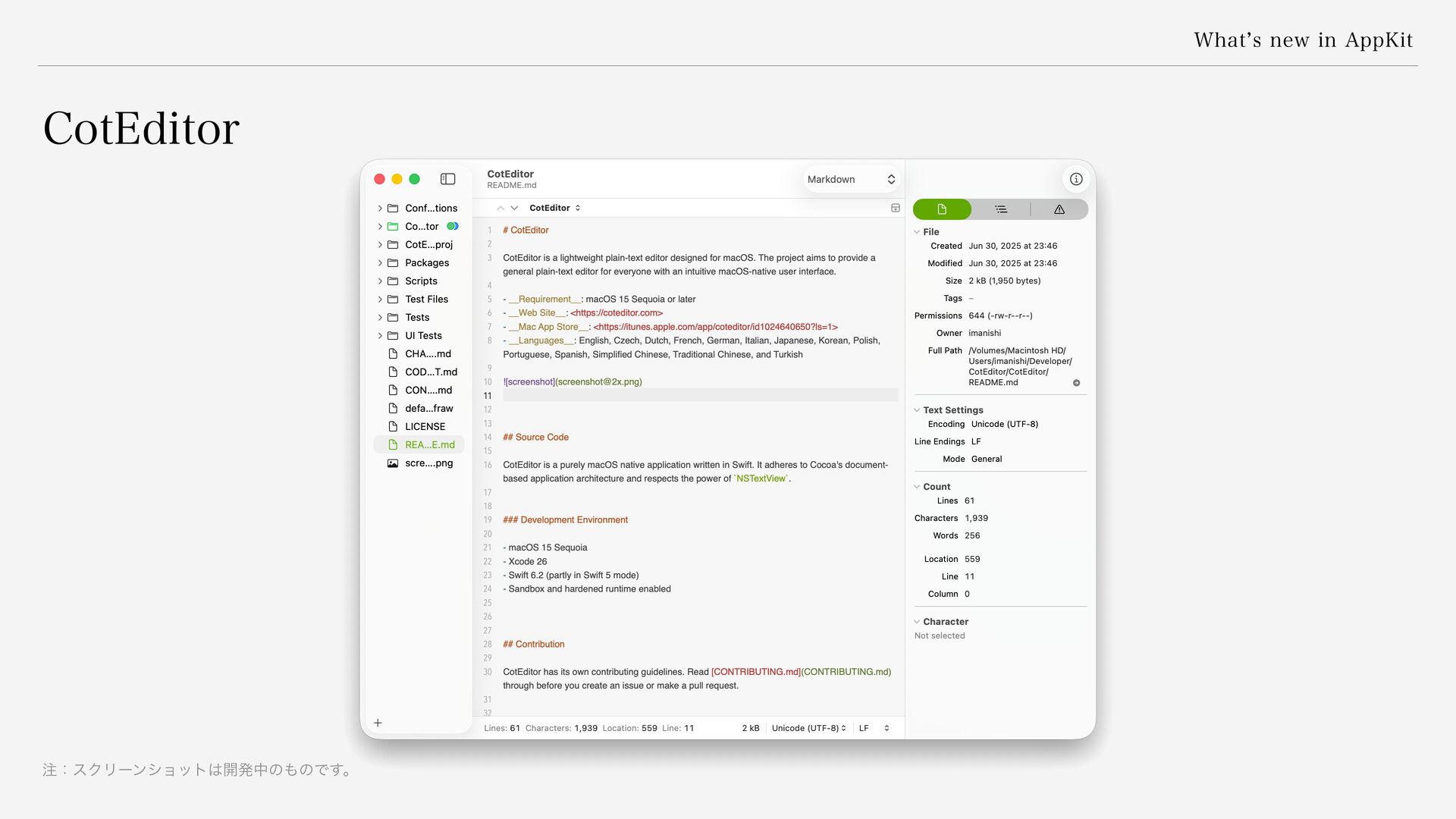This screenshot has width=1456, height=819.
Task: Click the ## Contribution heading
Action: pos(533,645)
